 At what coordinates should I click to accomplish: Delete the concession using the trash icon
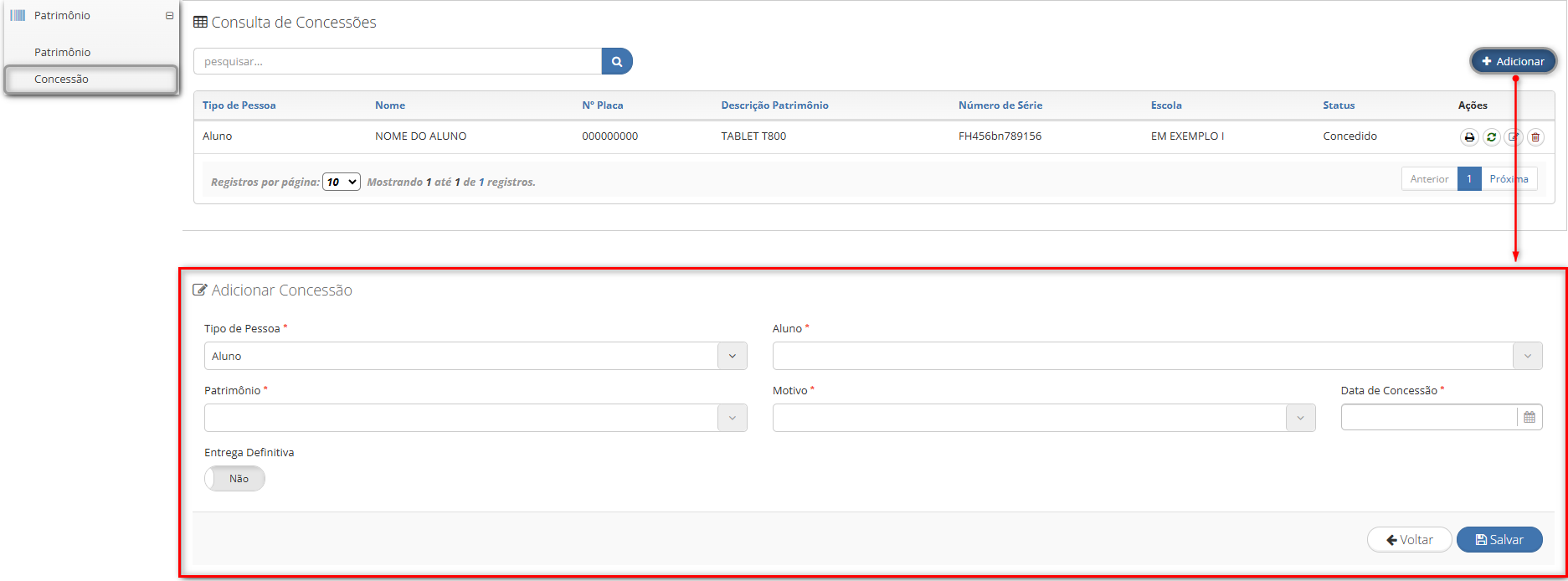tap(1535, 137)
